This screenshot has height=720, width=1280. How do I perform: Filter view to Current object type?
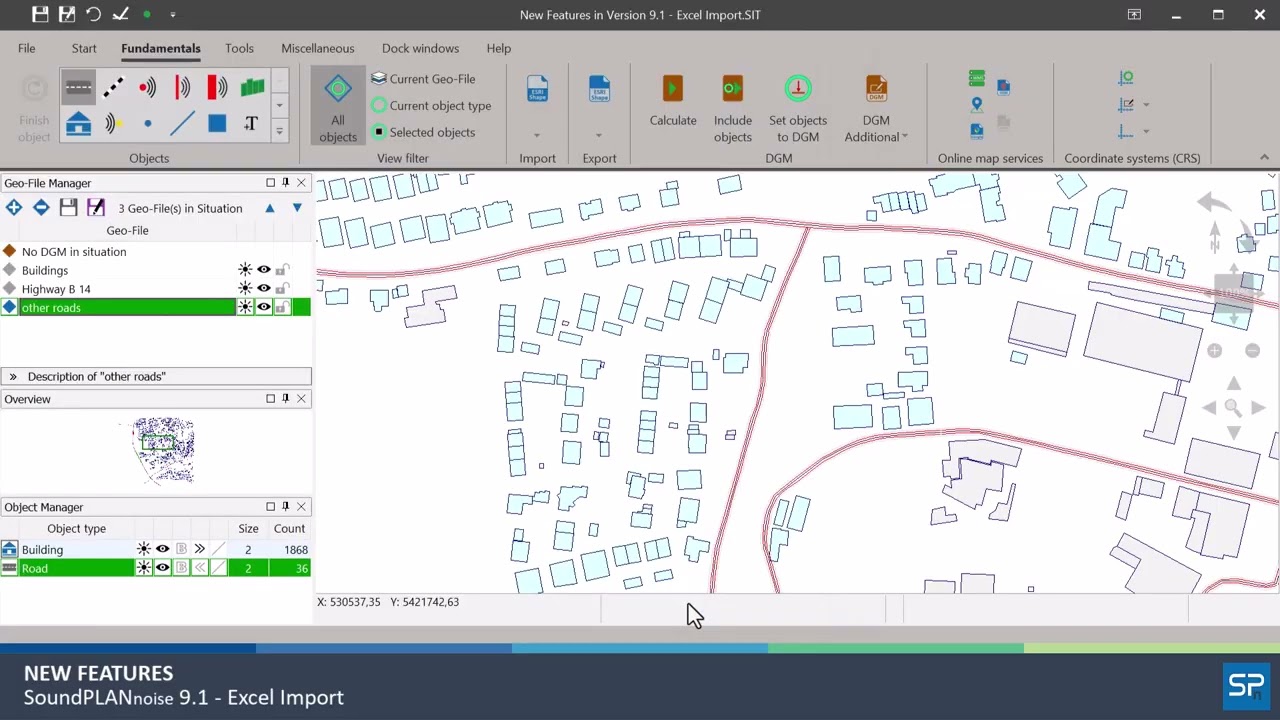coord(431,105)
